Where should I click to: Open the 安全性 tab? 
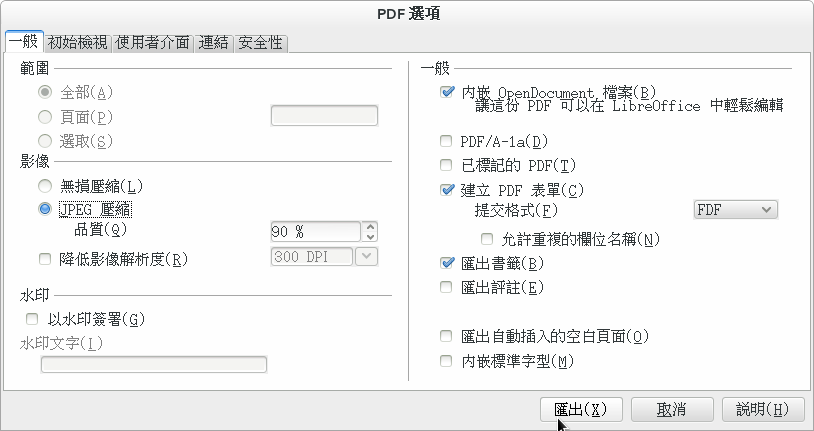click(x=261, y=43)
